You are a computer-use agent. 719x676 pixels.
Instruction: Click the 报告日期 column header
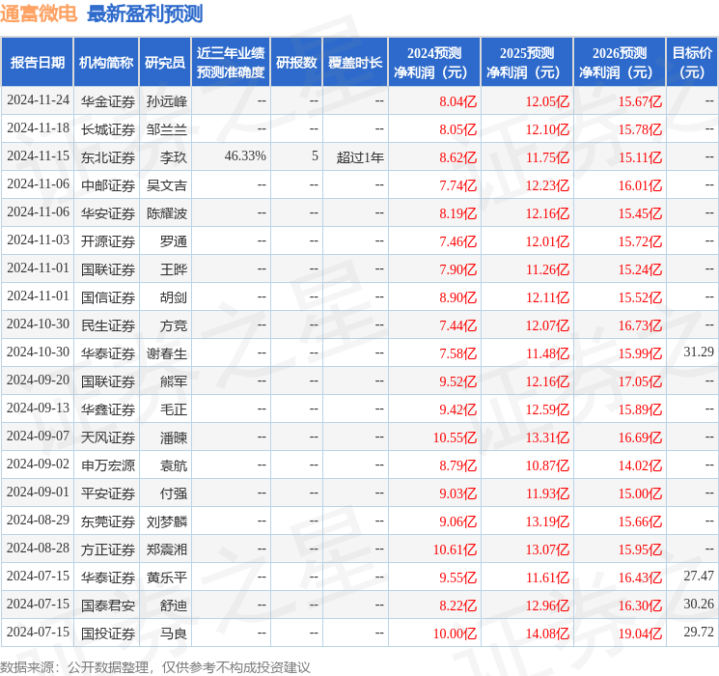(37, 62)
